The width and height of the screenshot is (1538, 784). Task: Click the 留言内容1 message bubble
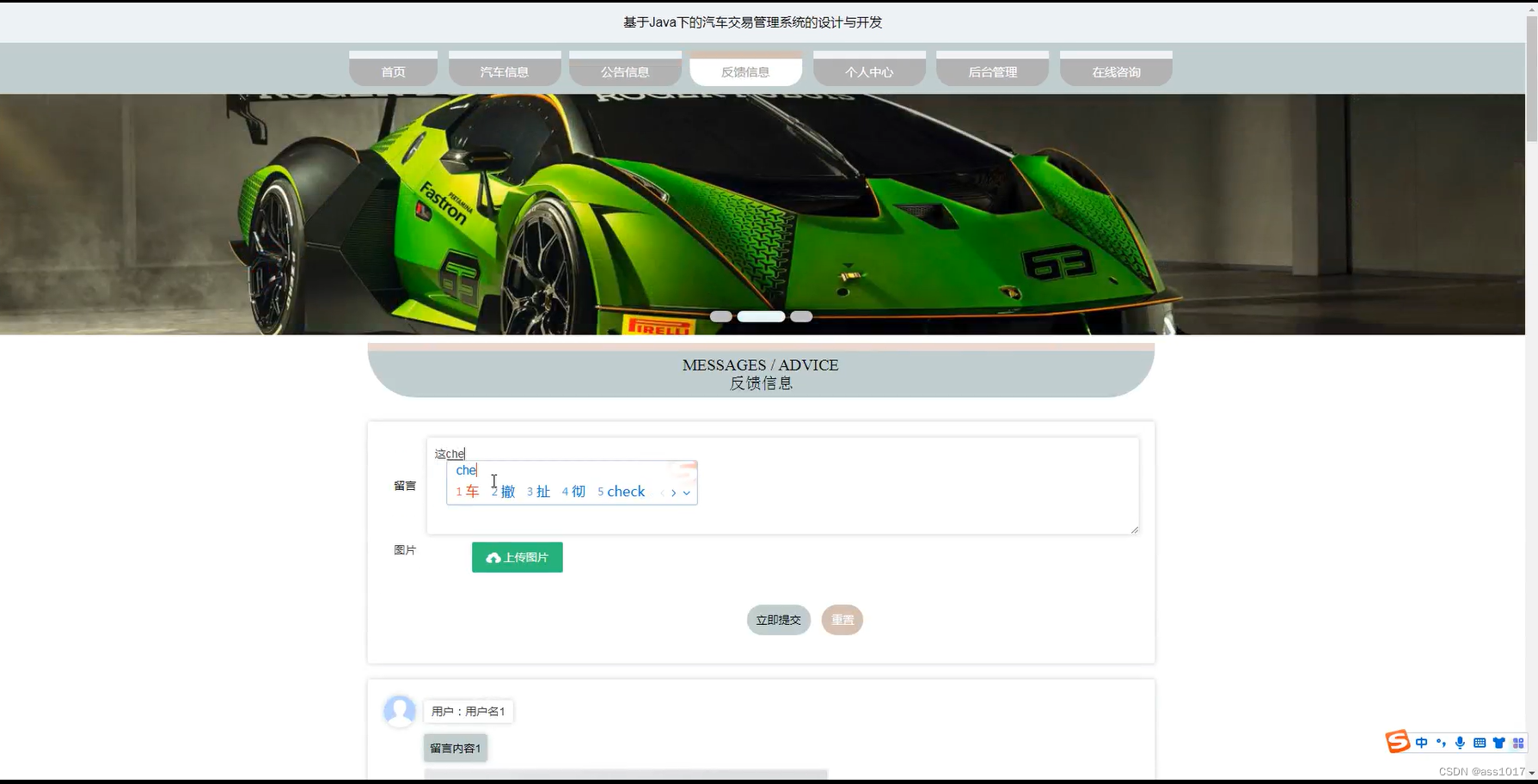tap(456, 748)
